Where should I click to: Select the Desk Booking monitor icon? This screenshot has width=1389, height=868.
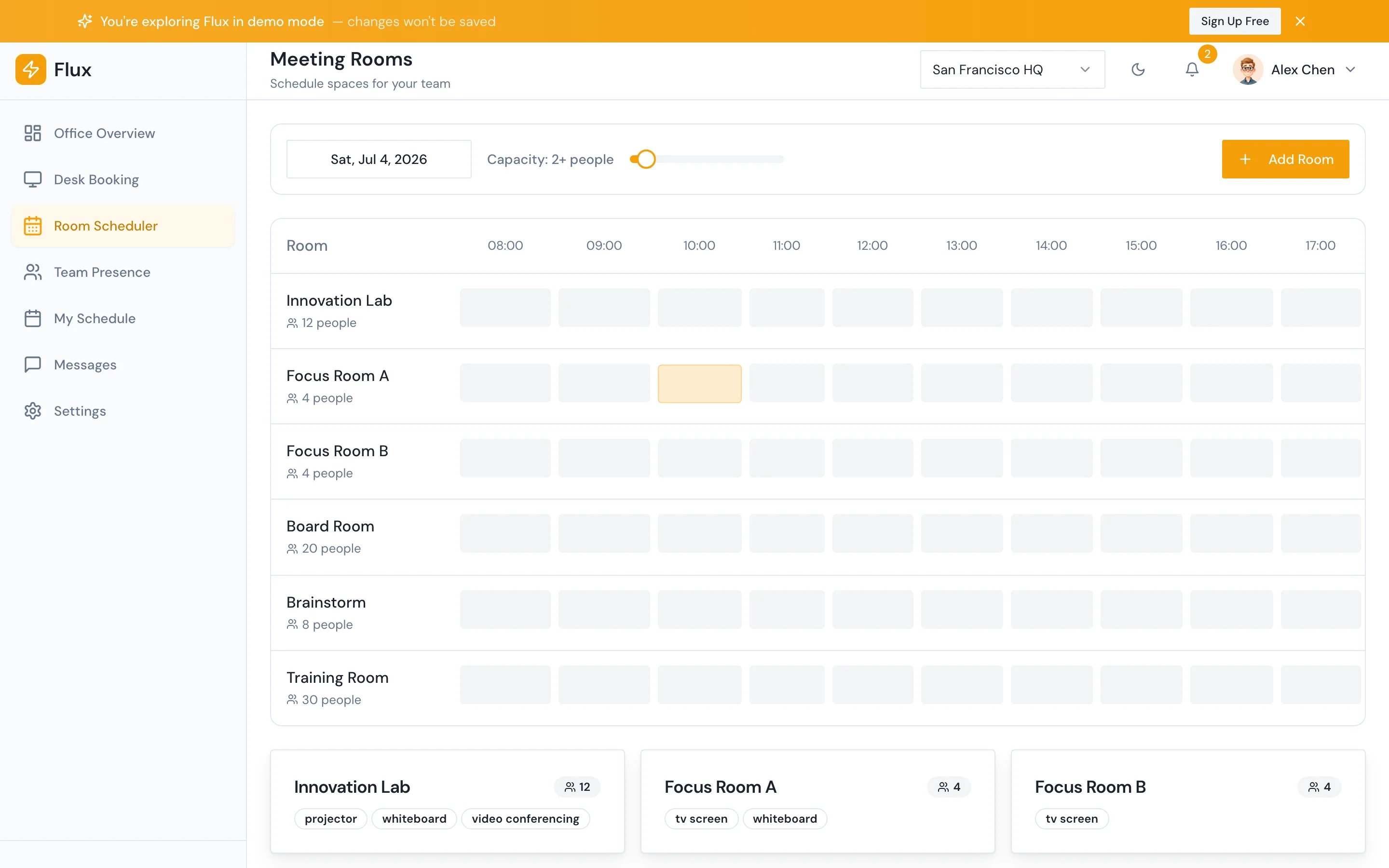click(33, 180)
